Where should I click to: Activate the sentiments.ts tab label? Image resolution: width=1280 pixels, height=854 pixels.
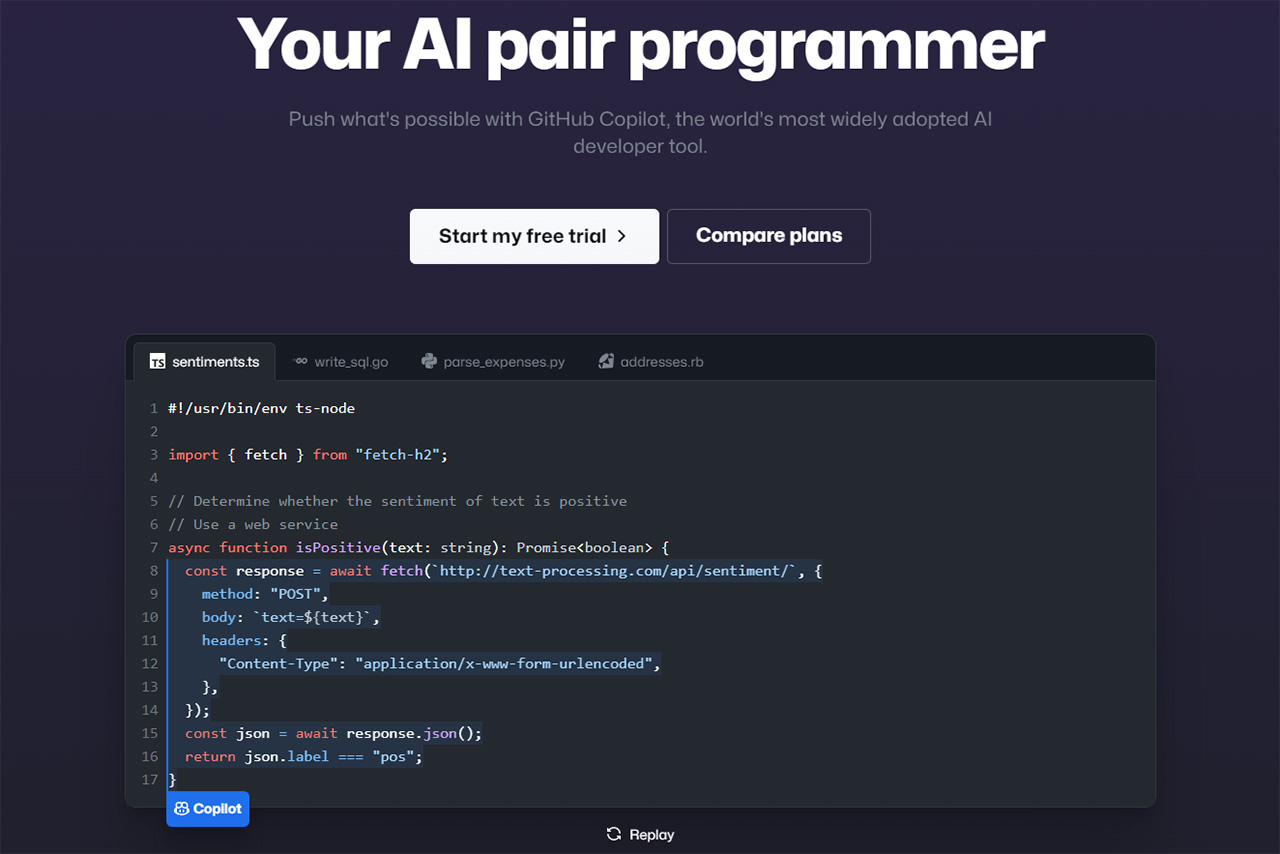[215, 362]
